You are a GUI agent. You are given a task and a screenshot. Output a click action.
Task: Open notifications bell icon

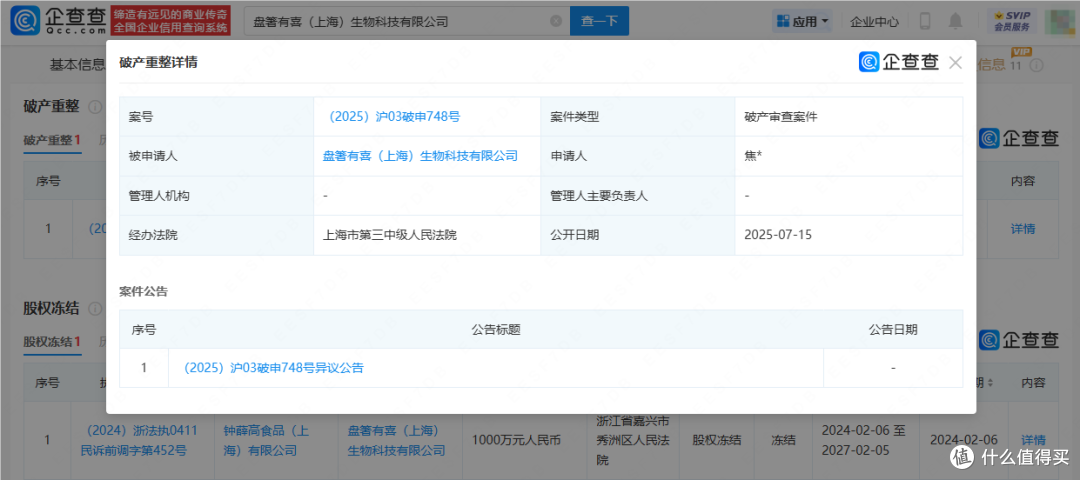coord(955,21)
